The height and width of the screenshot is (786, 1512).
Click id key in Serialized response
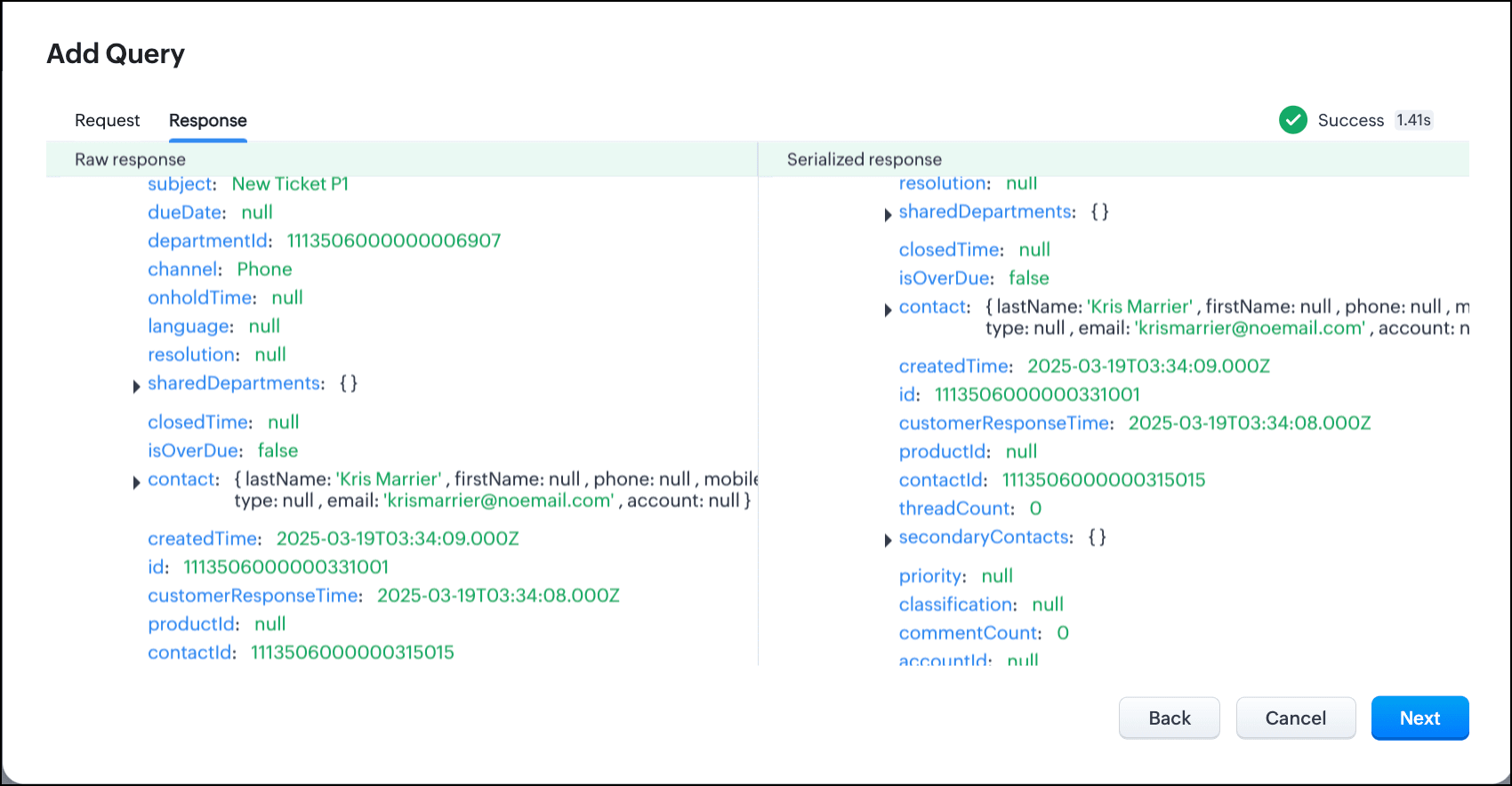tap(909, 395)
